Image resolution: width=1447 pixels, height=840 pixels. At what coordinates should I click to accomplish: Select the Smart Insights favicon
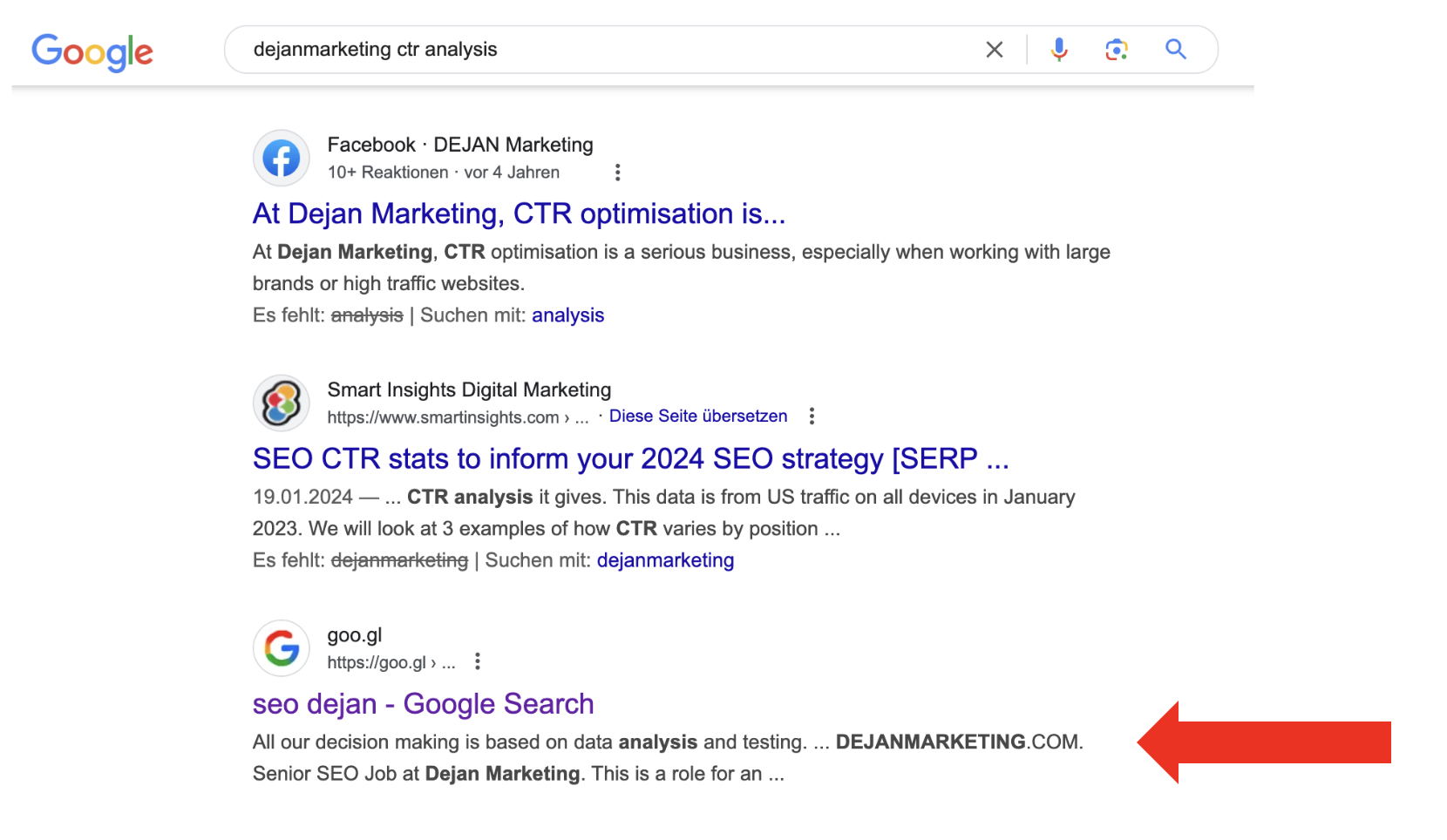pyautogui.click(x=281, y=403)
